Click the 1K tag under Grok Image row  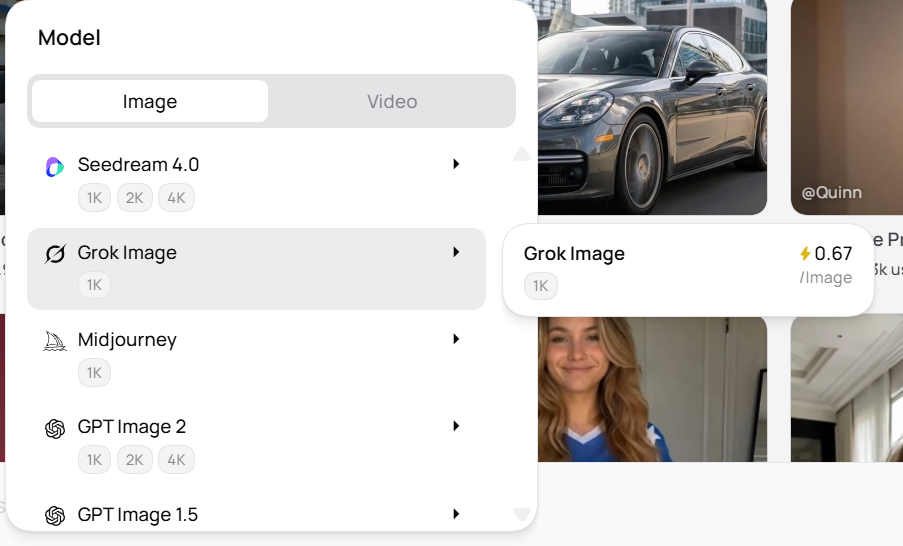pos(94,285)
